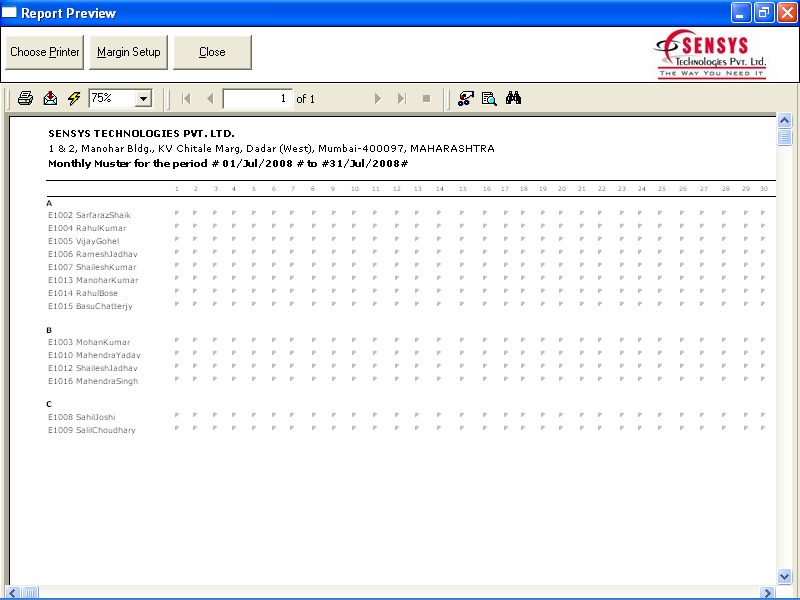
Task: Stop report loading with the stop icon
Action: 427,98
